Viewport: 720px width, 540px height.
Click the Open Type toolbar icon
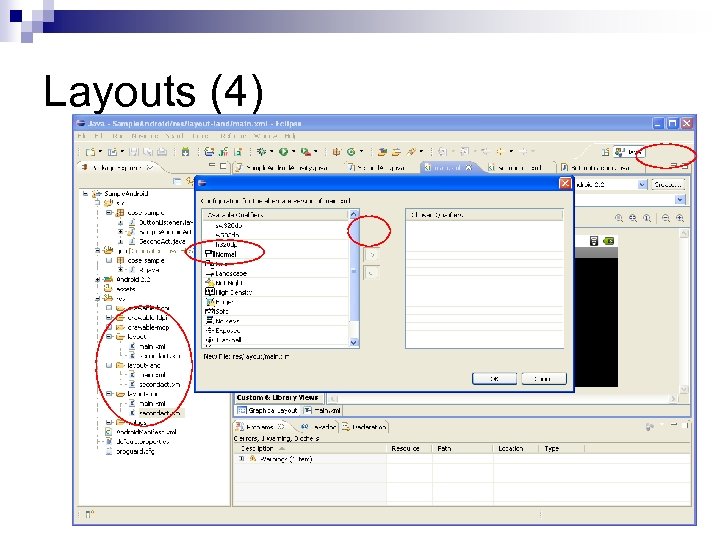[x=382, y=152]
